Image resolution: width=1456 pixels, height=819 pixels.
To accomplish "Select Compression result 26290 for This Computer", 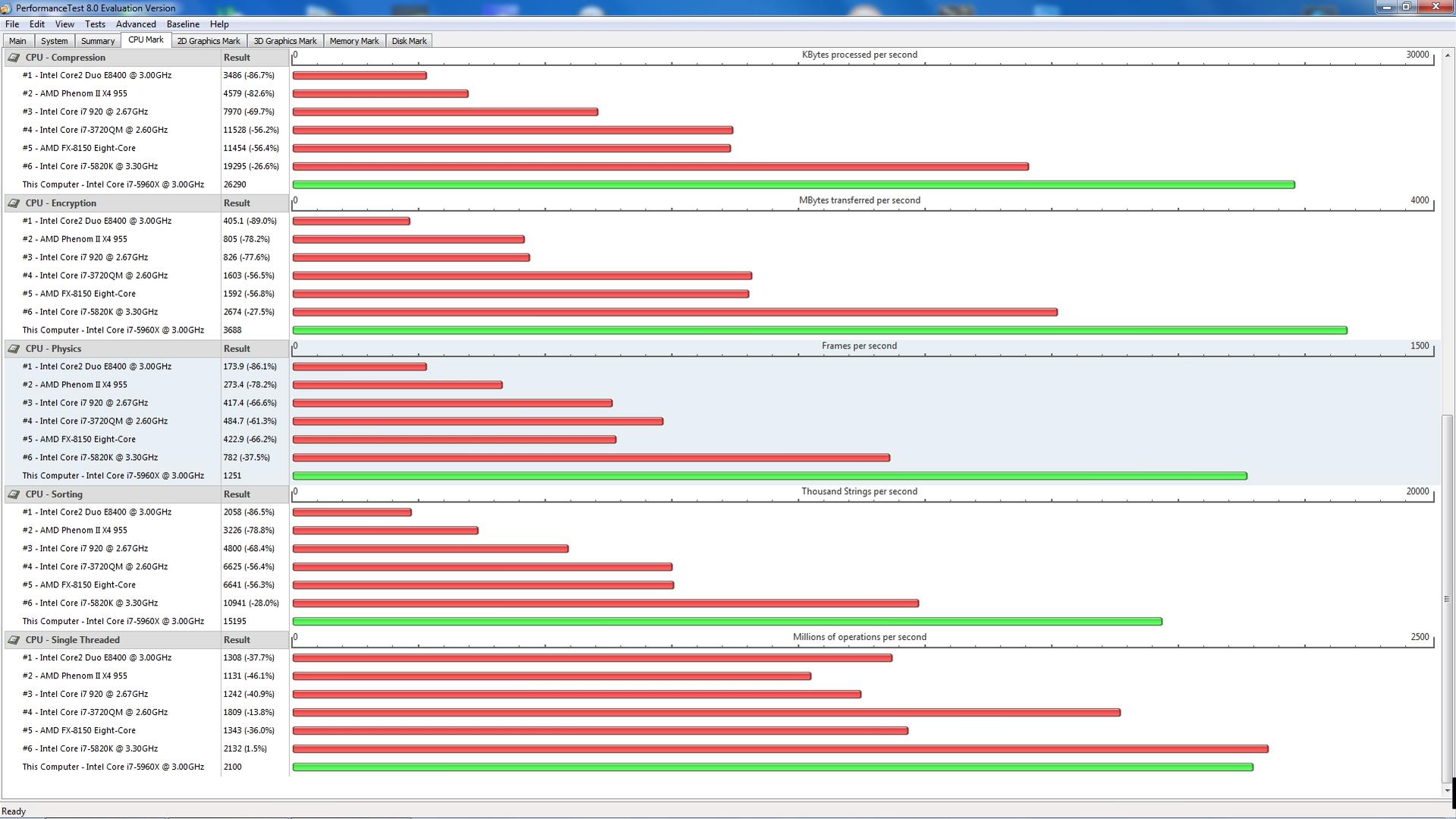I will (234, 184).
